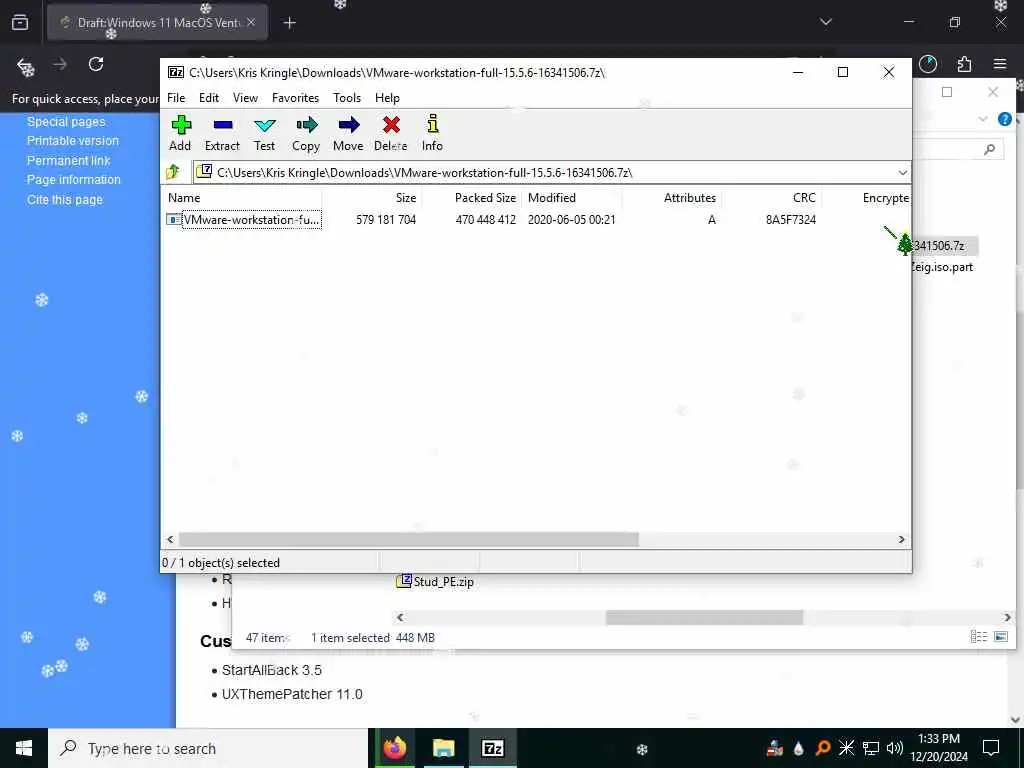Open Firefox list all tabs chevron
1024x768 pixels.
825,22
